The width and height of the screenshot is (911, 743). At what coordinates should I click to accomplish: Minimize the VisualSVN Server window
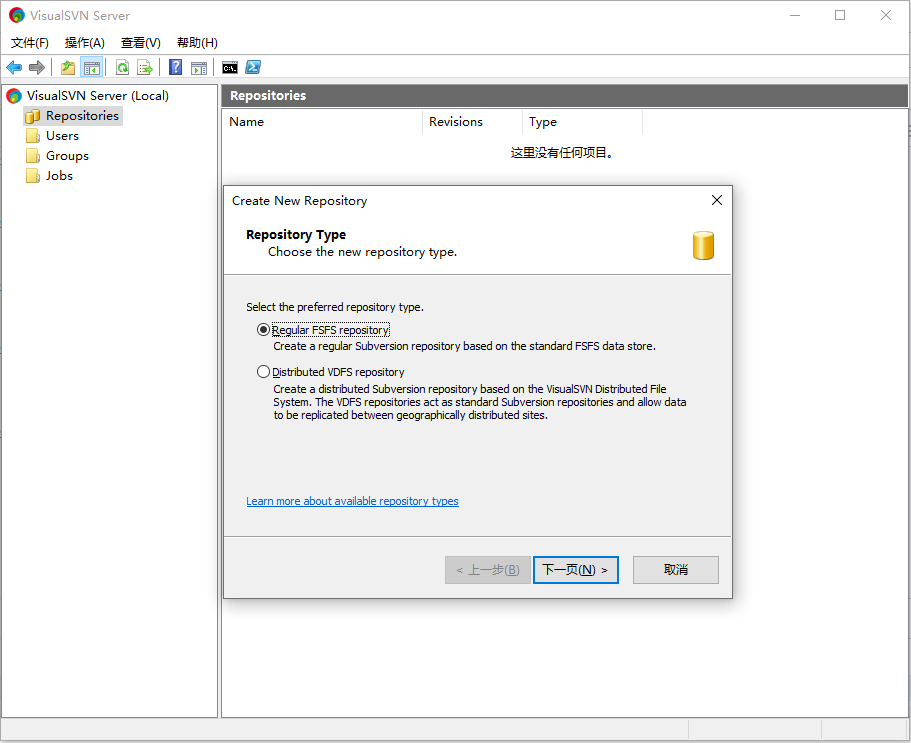(795, 15)
